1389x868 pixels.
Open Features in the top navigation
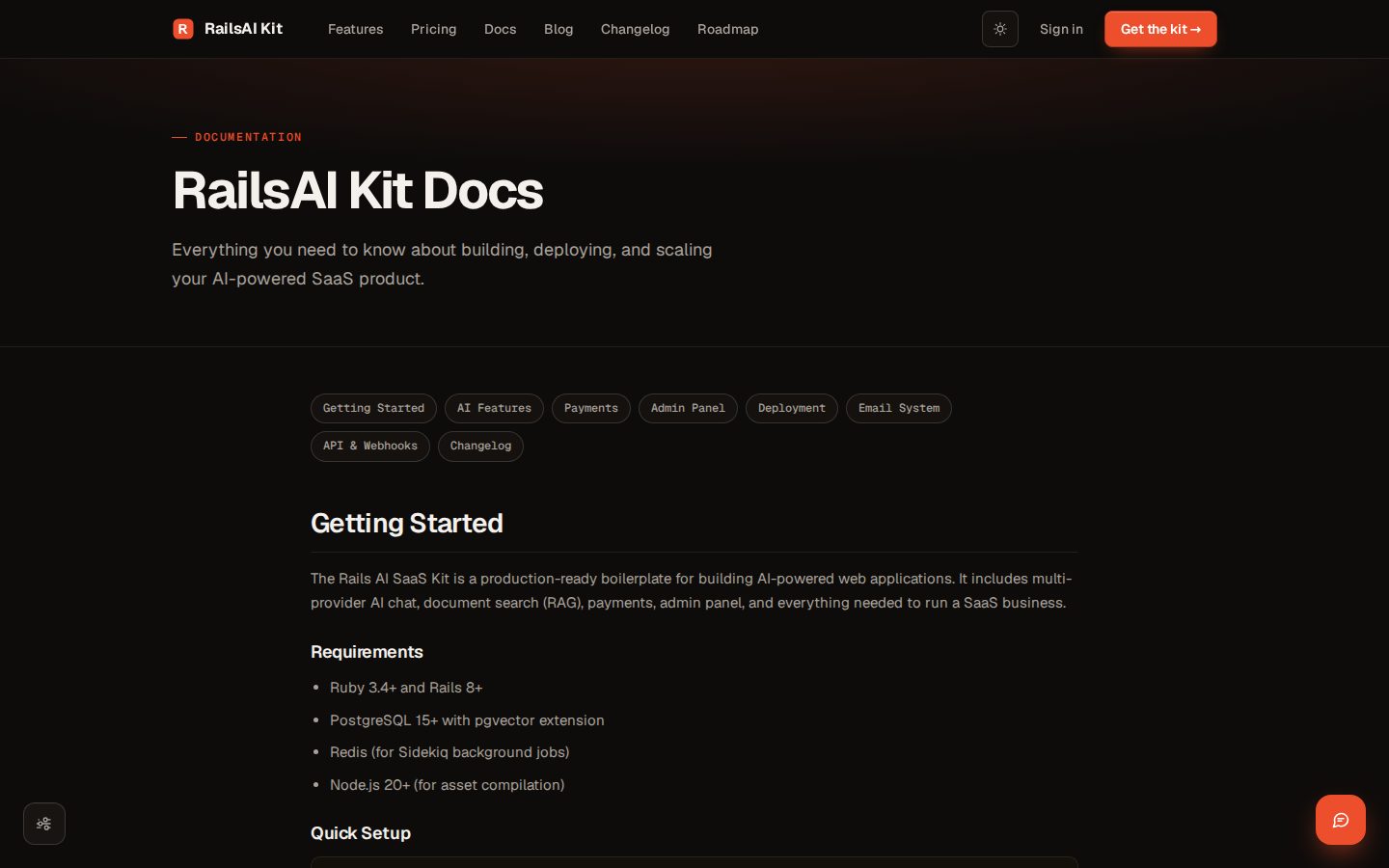pyautogui.click(x=355, y=29)
